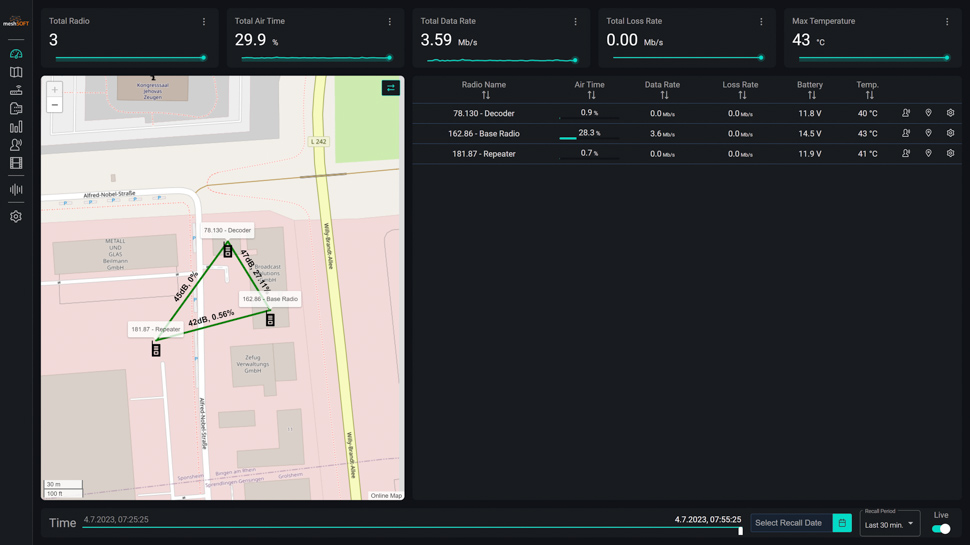The width and height of the screenshot is (970, 545).
Task: Select the 78.130 - Decoder table row name
Action: pos(484,113)
